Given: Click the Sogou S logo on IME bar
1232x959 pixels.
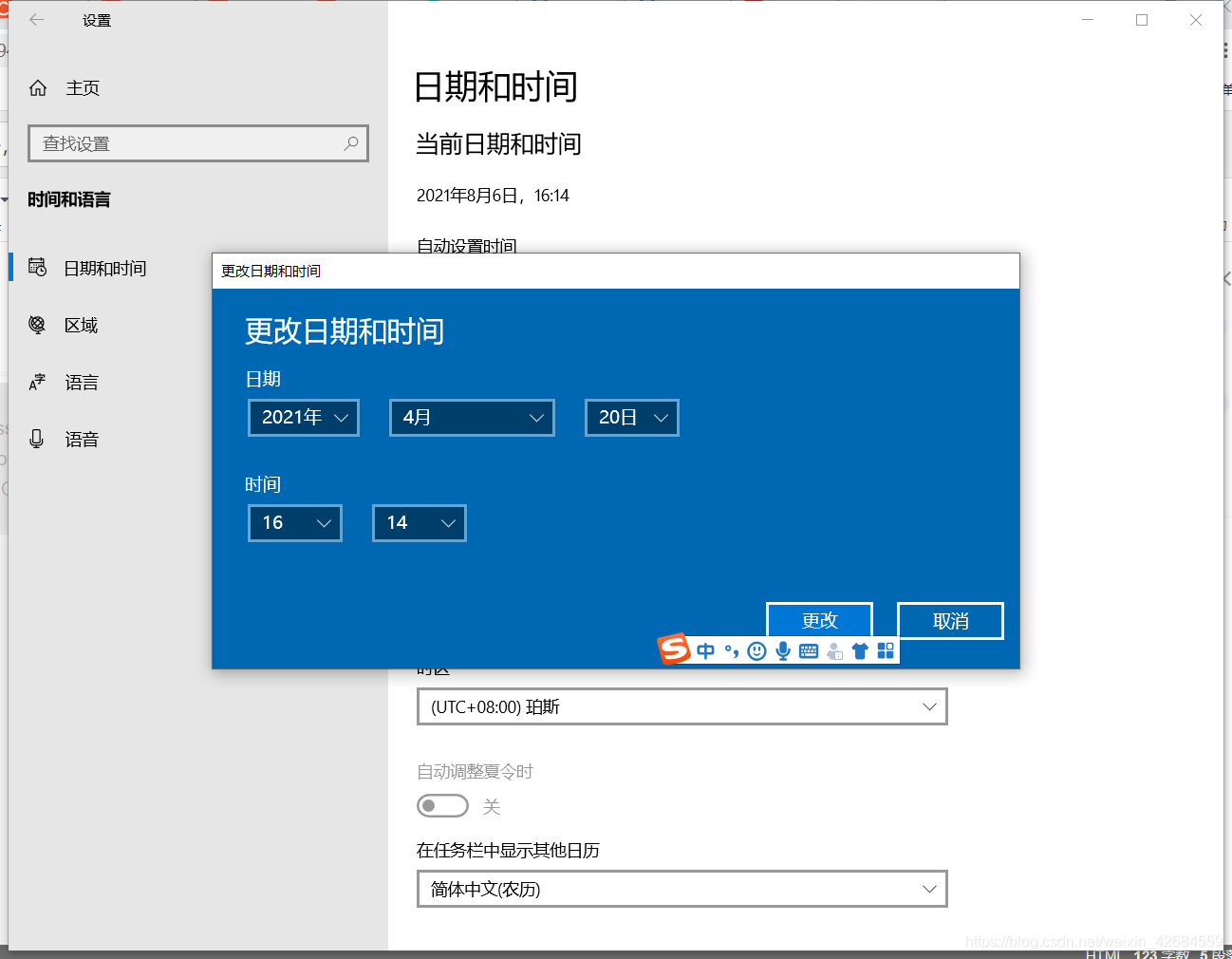Looking at the screenshot, I should pos(674,649).
